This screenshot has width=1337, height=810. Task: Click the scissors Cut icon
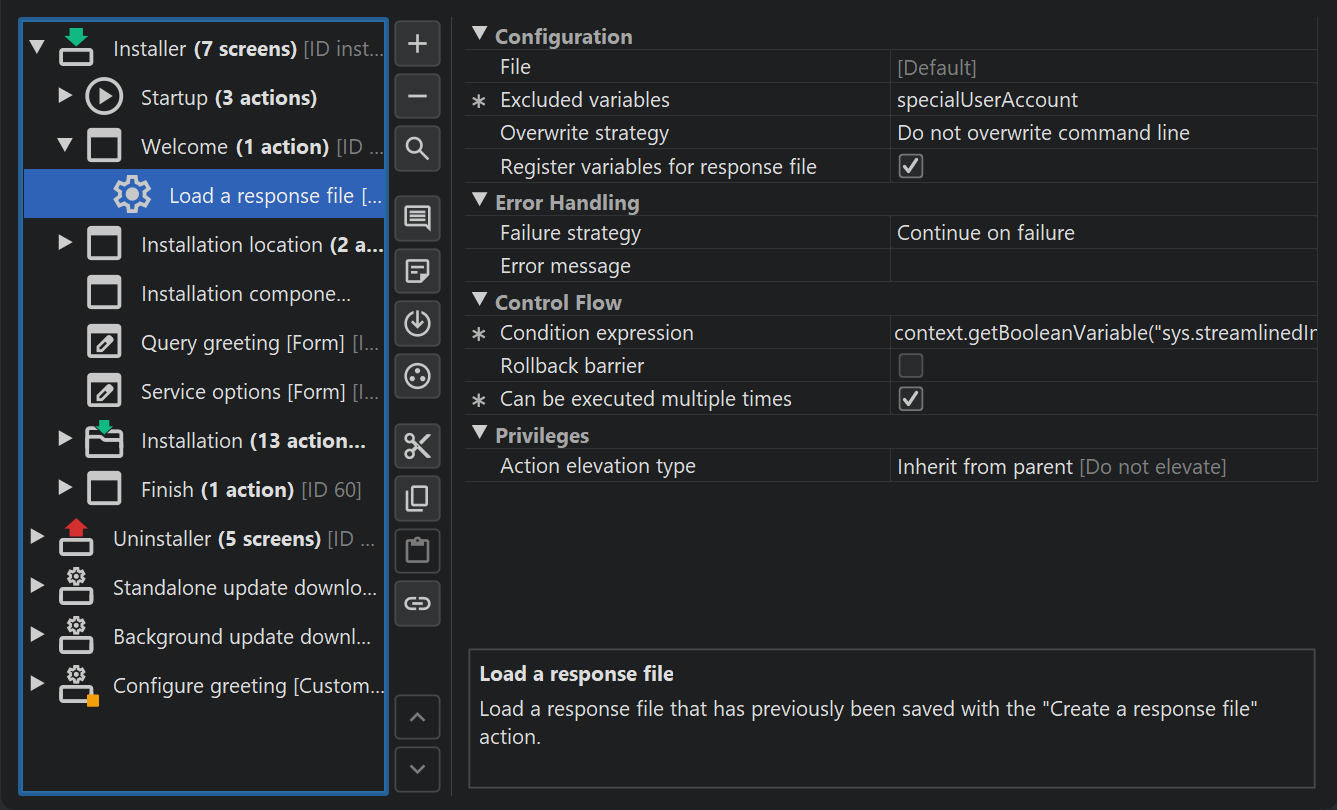(x=417, y=447)
